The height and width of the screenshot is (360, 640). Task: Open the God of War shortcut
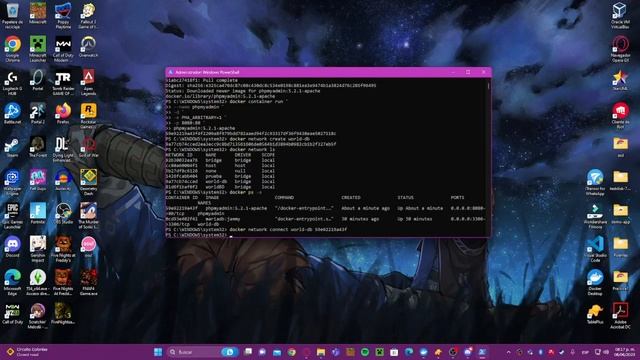pos(88,147)
